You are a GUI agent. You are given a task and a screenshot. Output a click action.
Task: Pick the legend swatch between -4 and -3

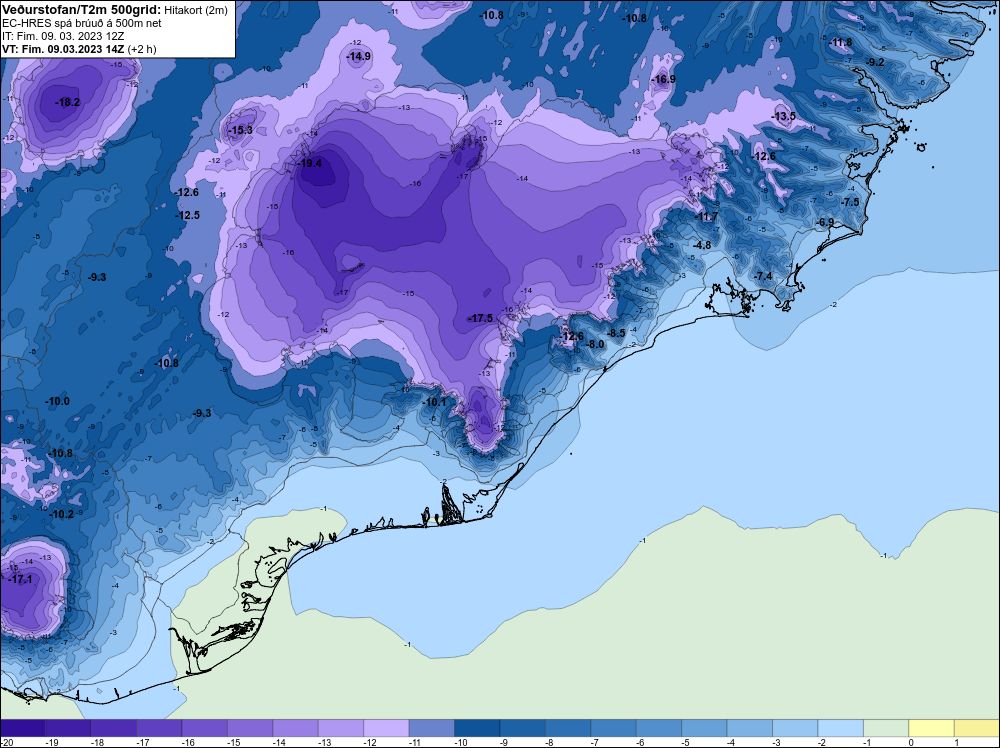click(750, 728)
